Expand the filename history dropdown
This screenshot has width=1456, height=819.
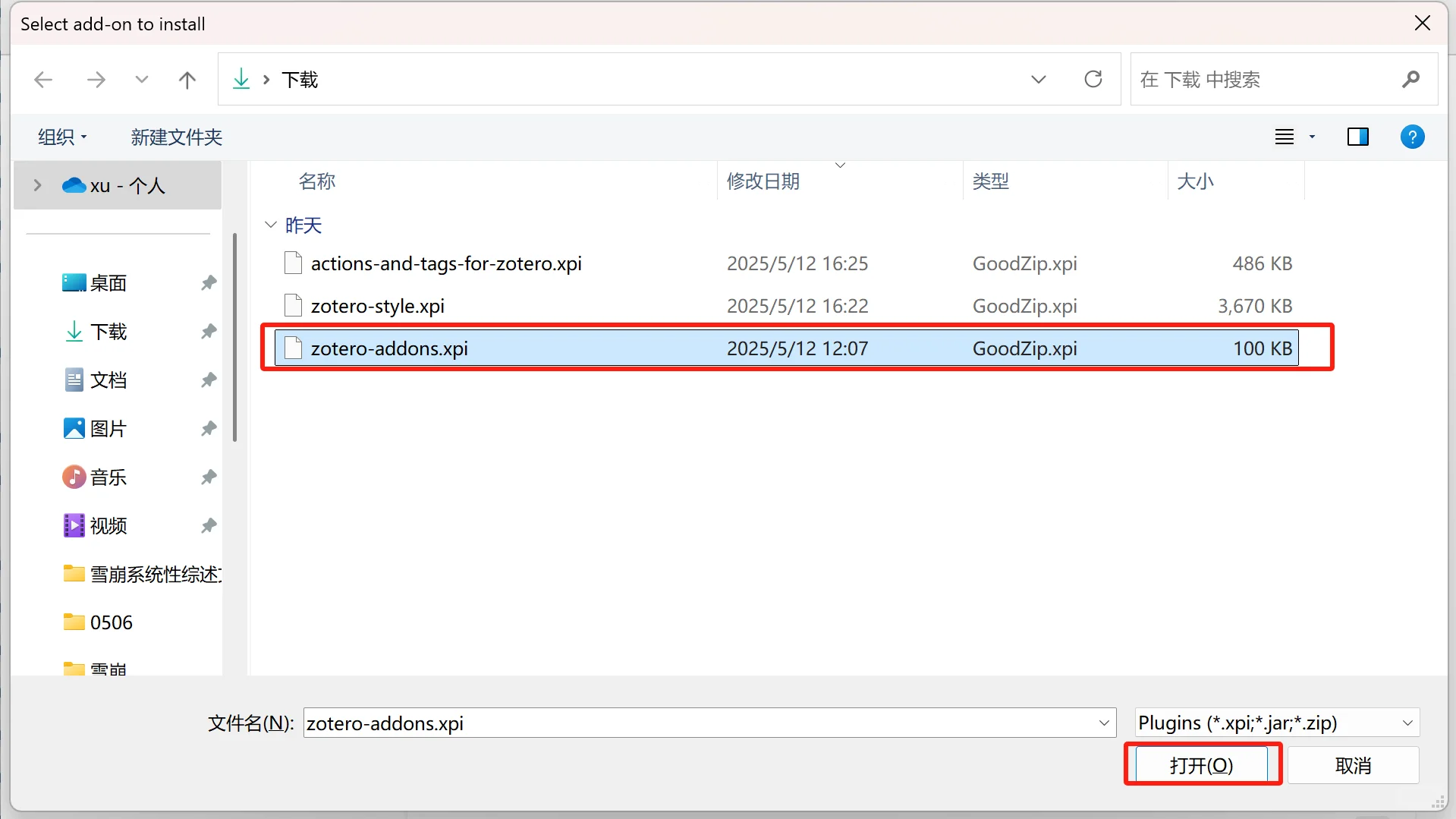point(1104,723)
